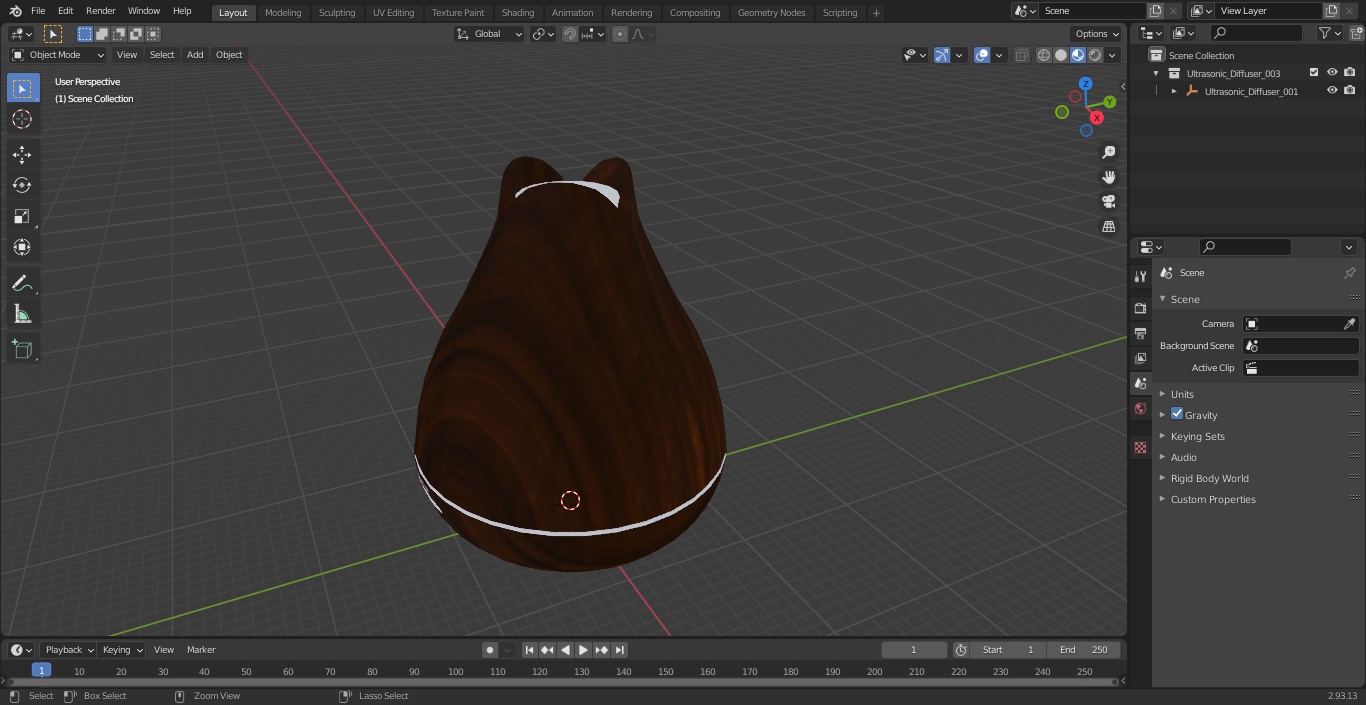Toggle camera view icon in viewport
The height and width of the screenshot is (705, 1366).
click(1108, 202)
